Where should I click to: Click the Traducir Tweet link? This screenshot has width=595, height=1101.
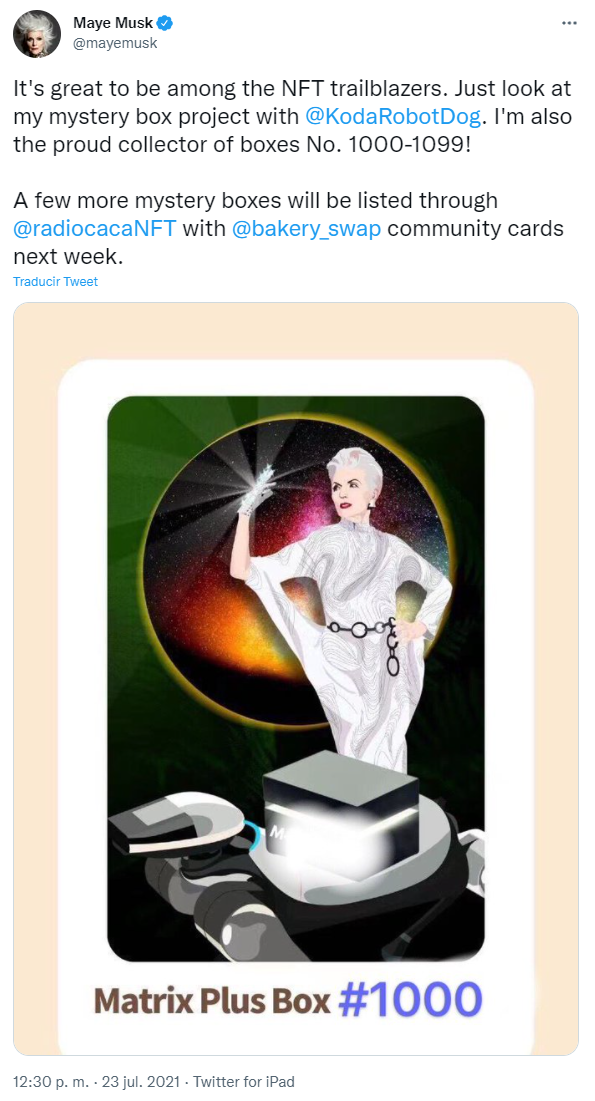coord(55,282)
